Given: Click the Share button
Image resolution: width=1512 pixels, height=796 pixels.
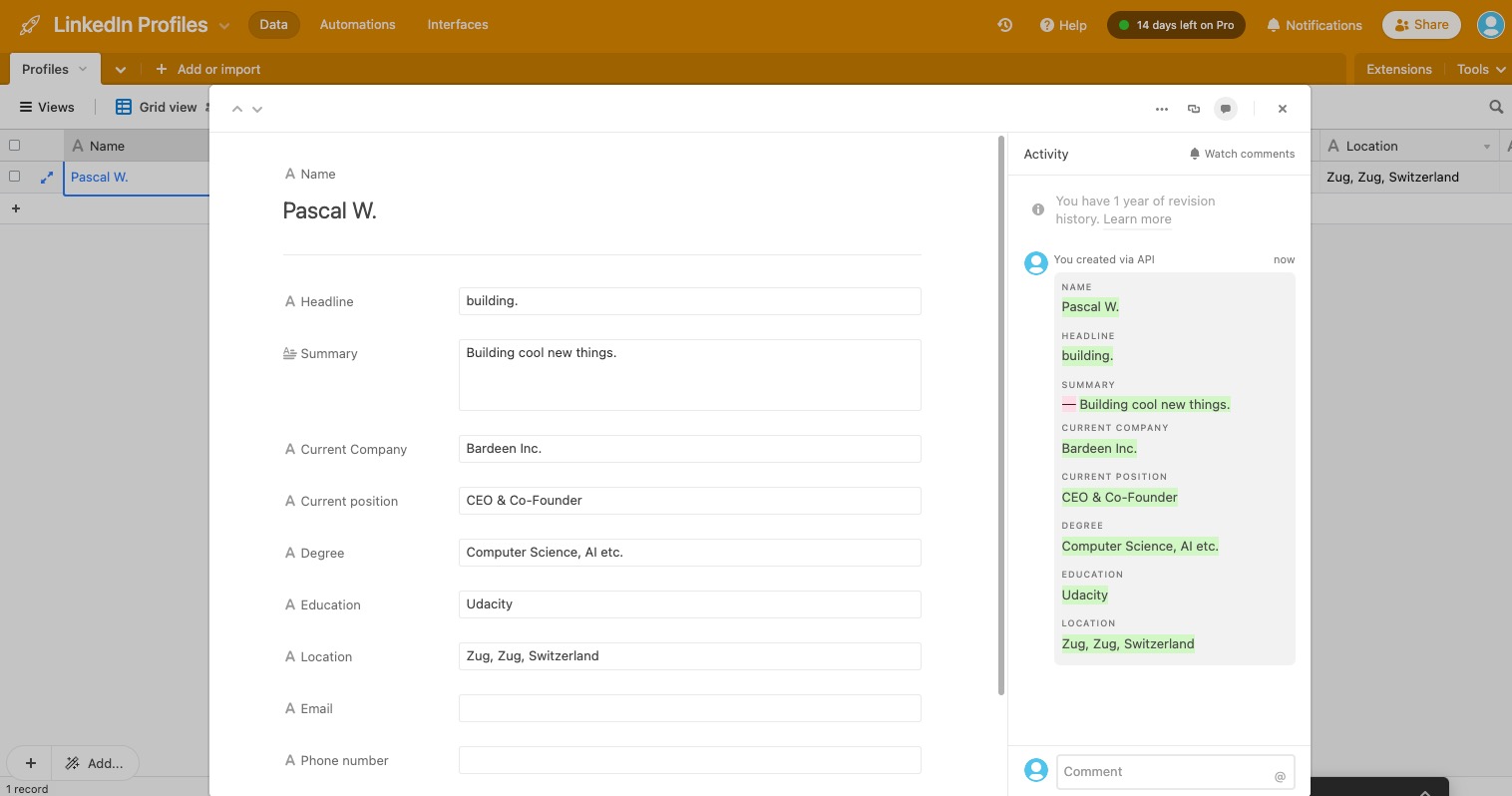Looking at the screenshot, I should pyautogui.click(x=1421, y=25).
